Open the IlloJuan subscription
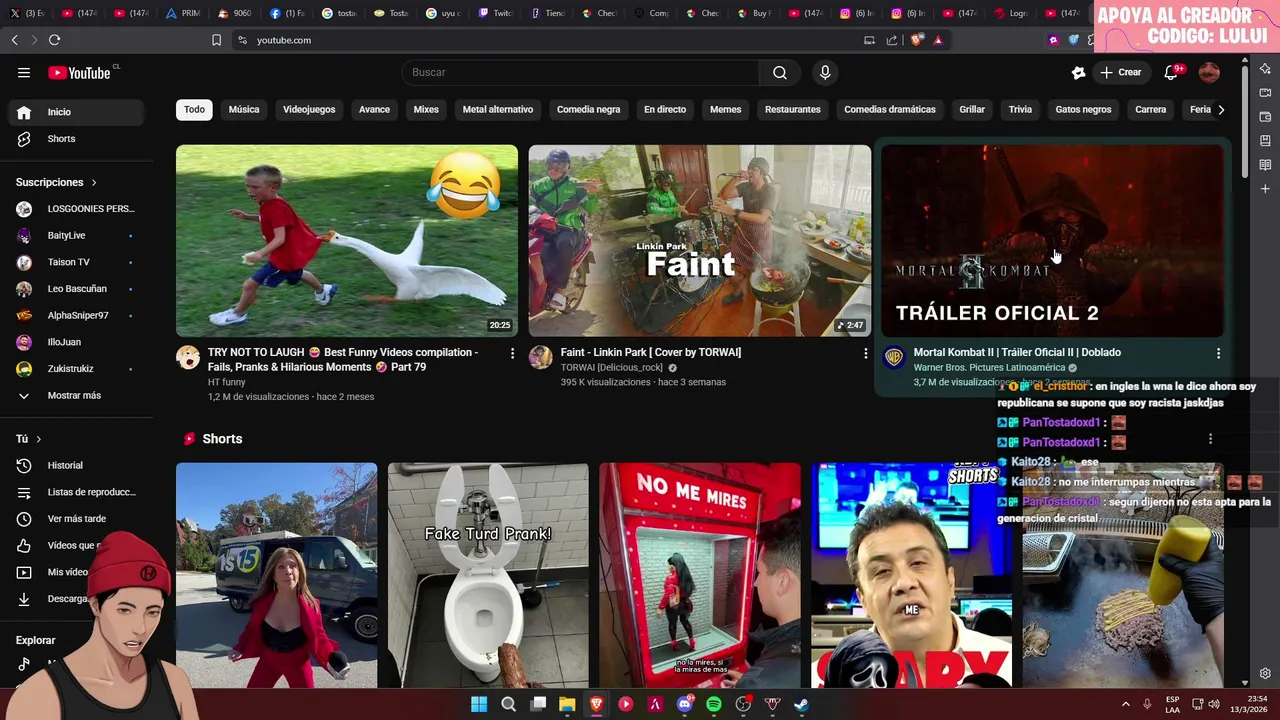Image resolution: width=1280 pixels, height=720 pixels. pyautogui.click(x=75, y=342)
